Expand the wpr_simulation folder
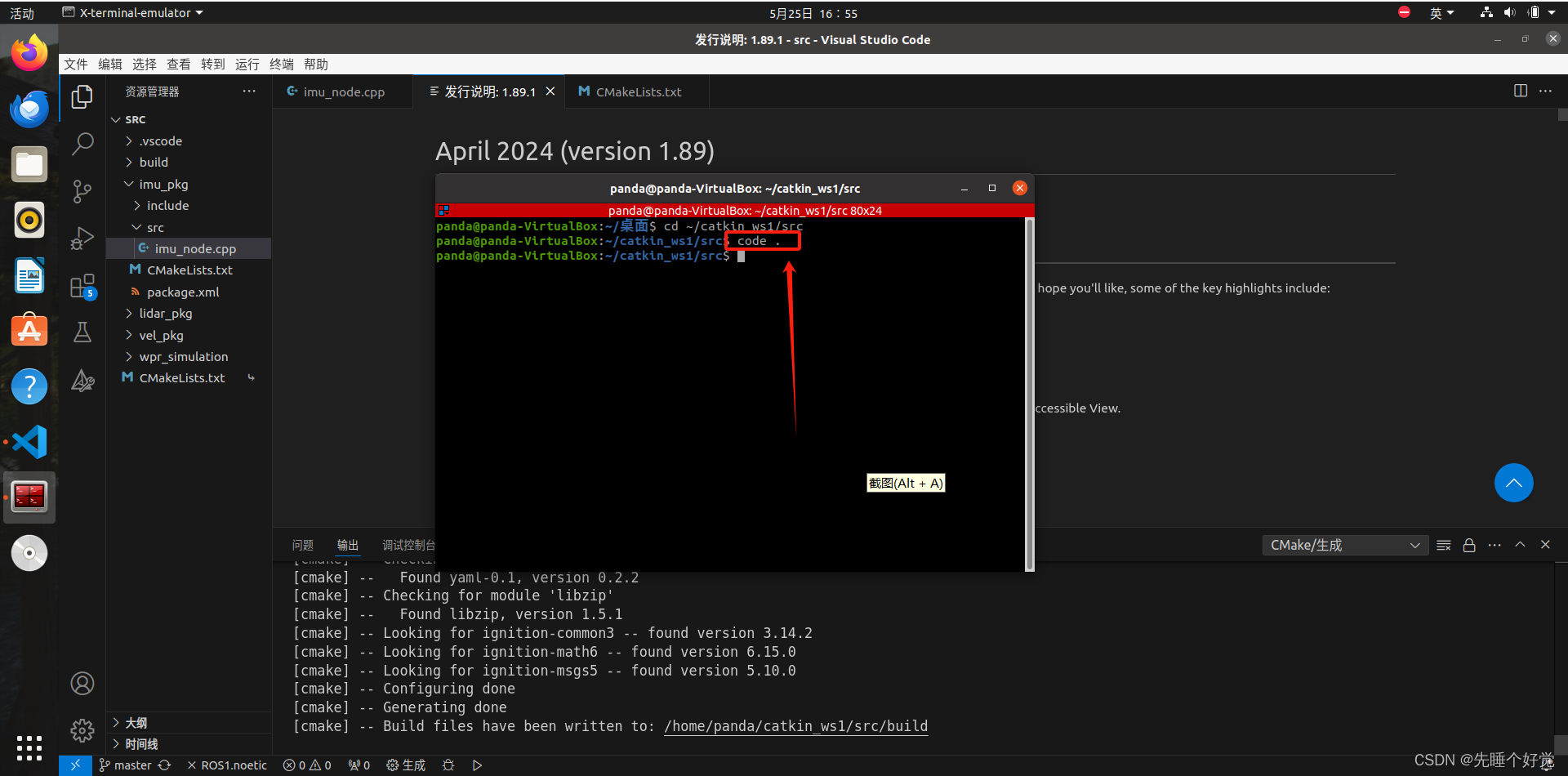The width and height of the screenshot is (1568, 776). click(189, 356)
